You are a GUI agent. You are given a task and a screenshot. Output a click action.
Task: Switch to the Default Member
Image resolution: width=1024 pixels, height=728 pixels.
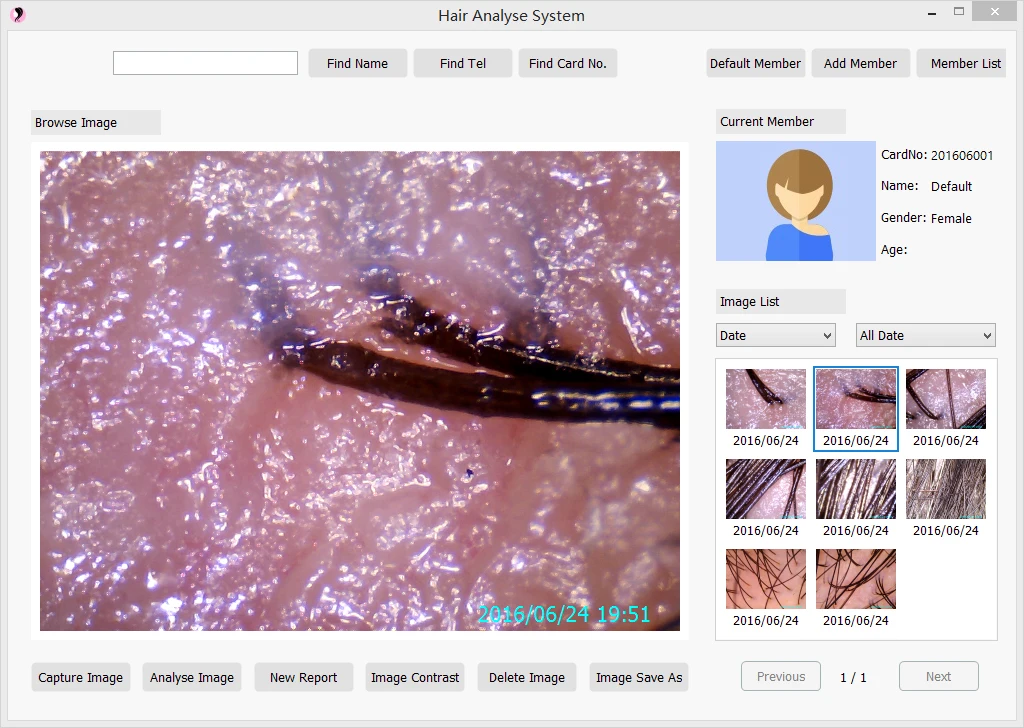click(755, 63)
